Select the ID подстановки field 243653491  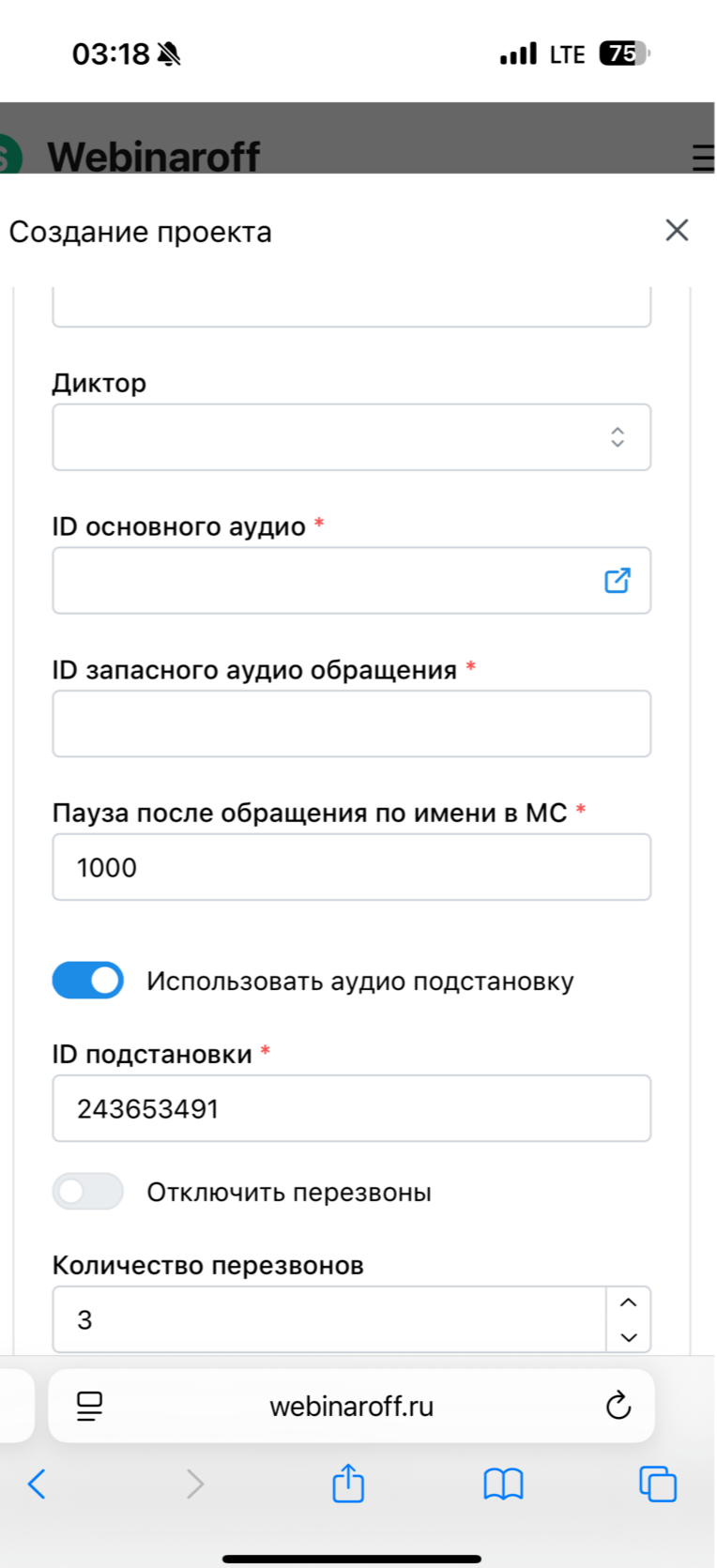pos(351,1108)
